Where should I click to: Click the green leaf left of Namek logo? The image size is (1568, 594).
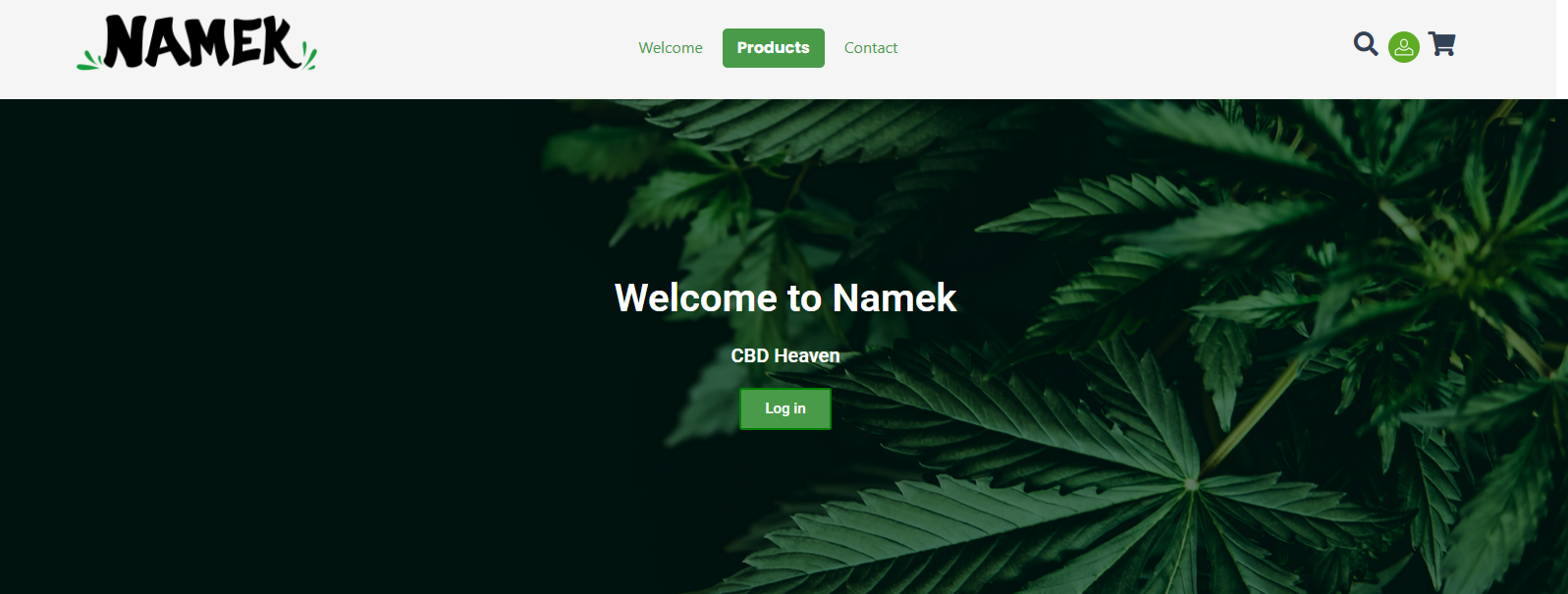point(88,61)
